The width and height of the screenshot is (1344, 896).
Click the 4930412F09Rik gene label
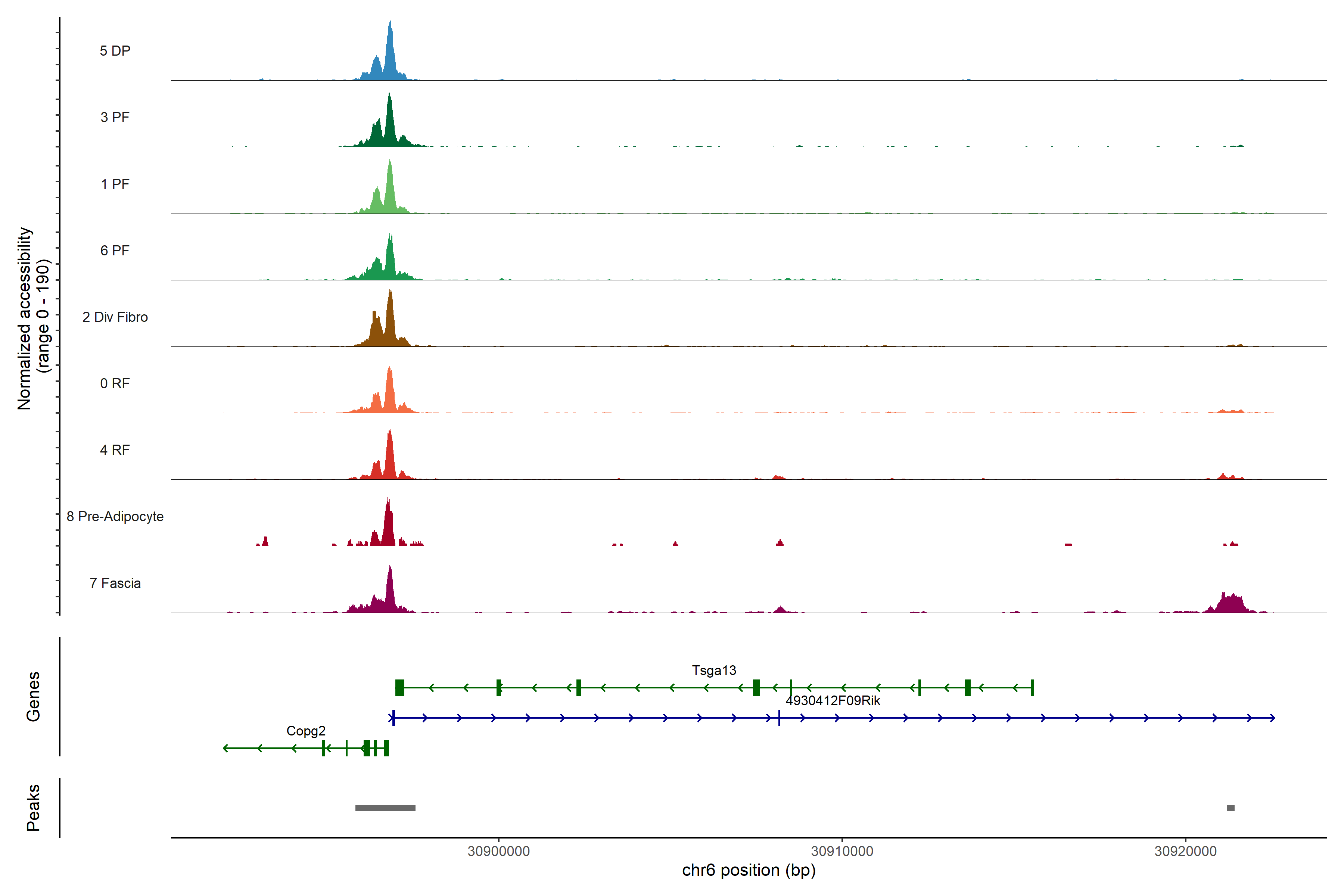tap(833, 701)
